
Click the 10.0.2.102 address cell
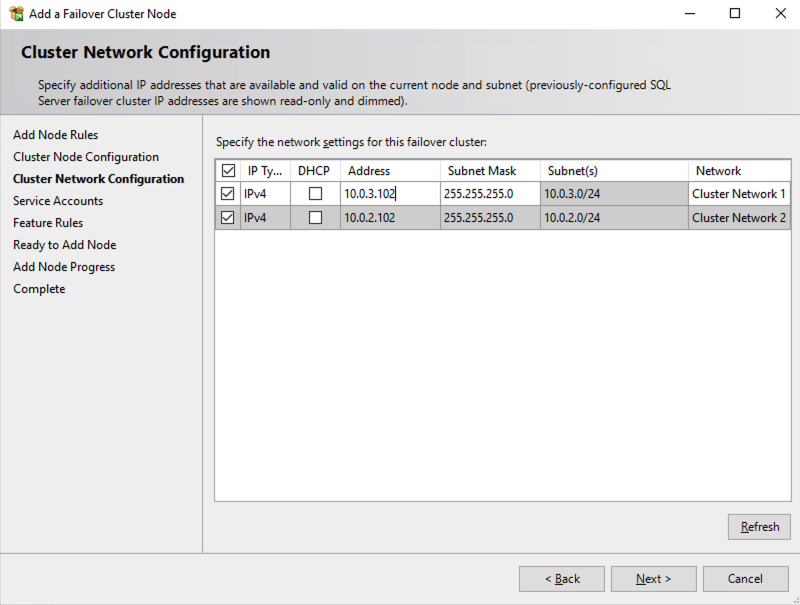[x=390, y=218]
